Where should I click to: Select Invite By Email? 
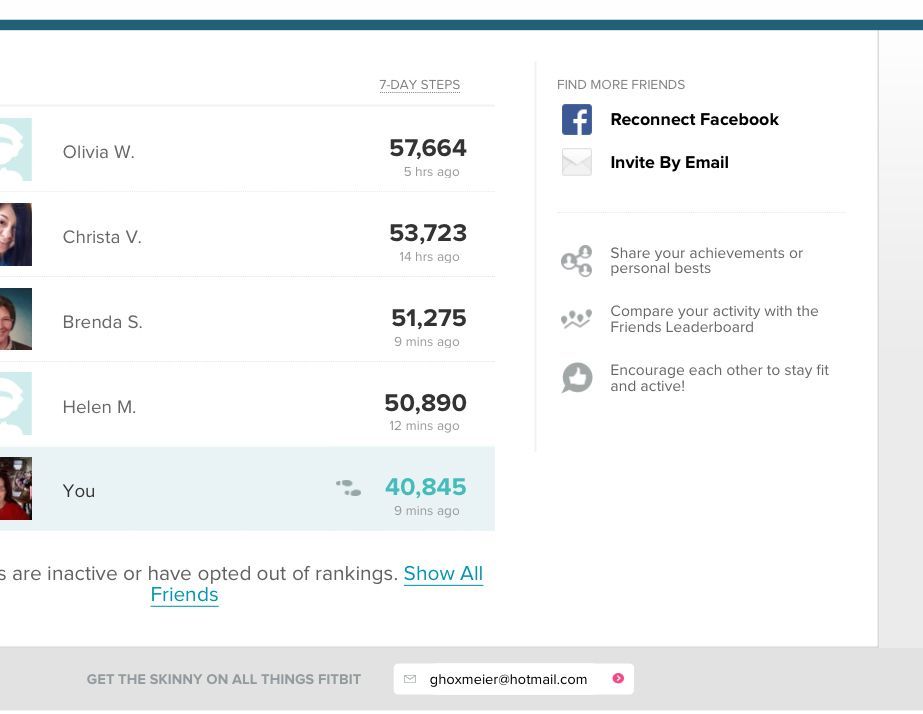669,163
